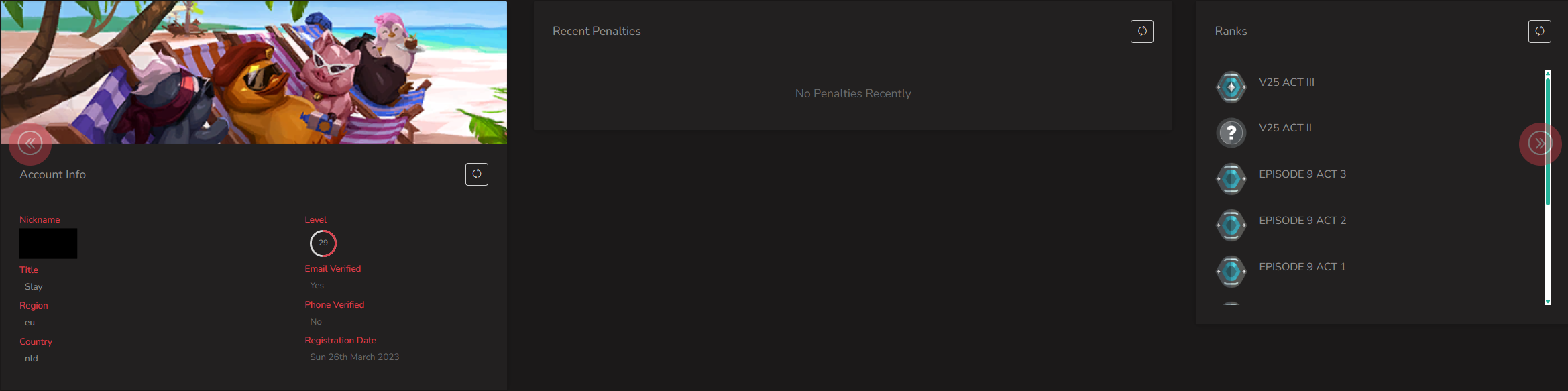Click the V25 ACT III label

[x=1286, y=82]
